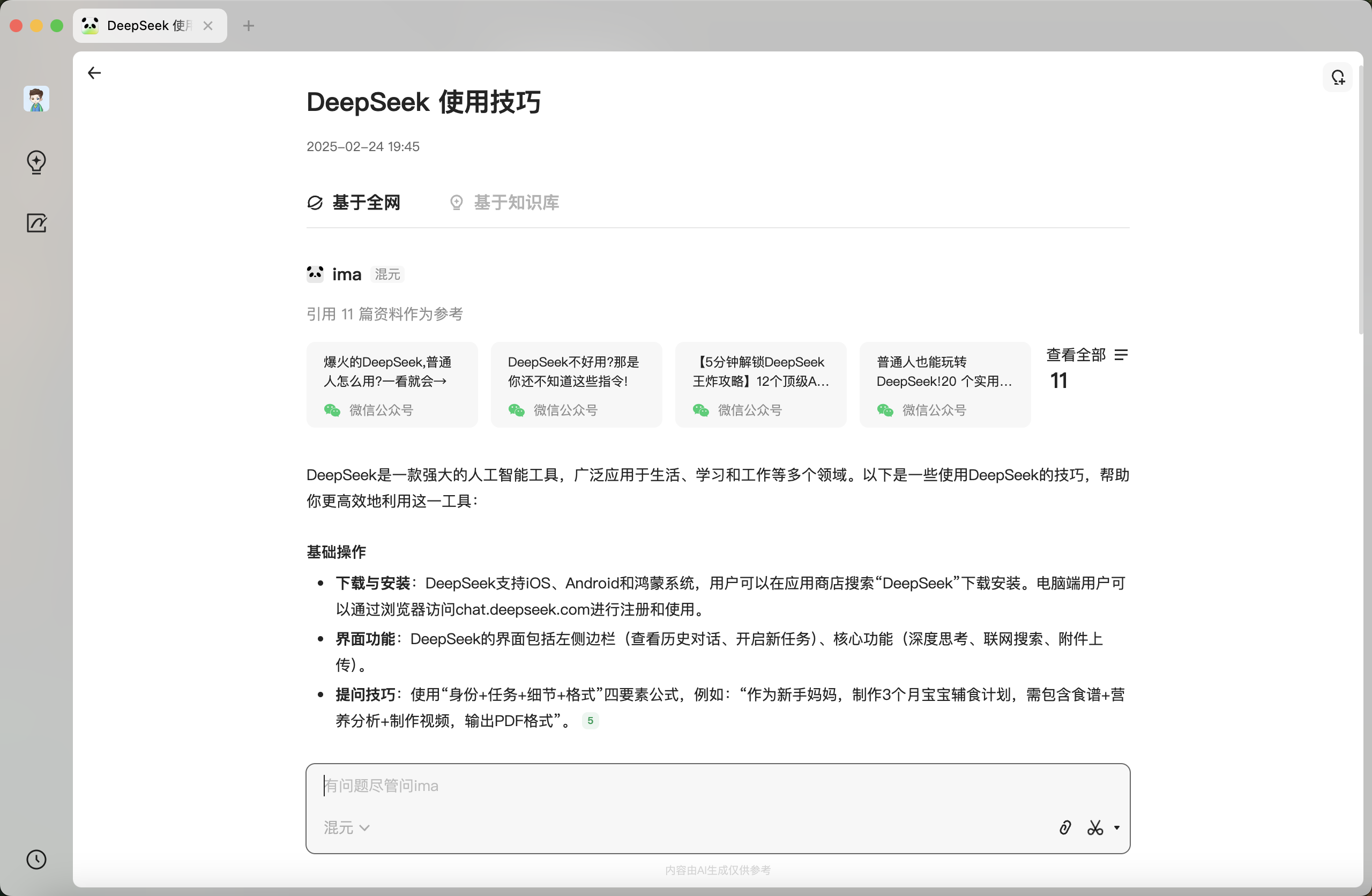Open the notes edit icon in sidebar
The width and height of the screenshot is (1372, 896).
tap(36, 223)
